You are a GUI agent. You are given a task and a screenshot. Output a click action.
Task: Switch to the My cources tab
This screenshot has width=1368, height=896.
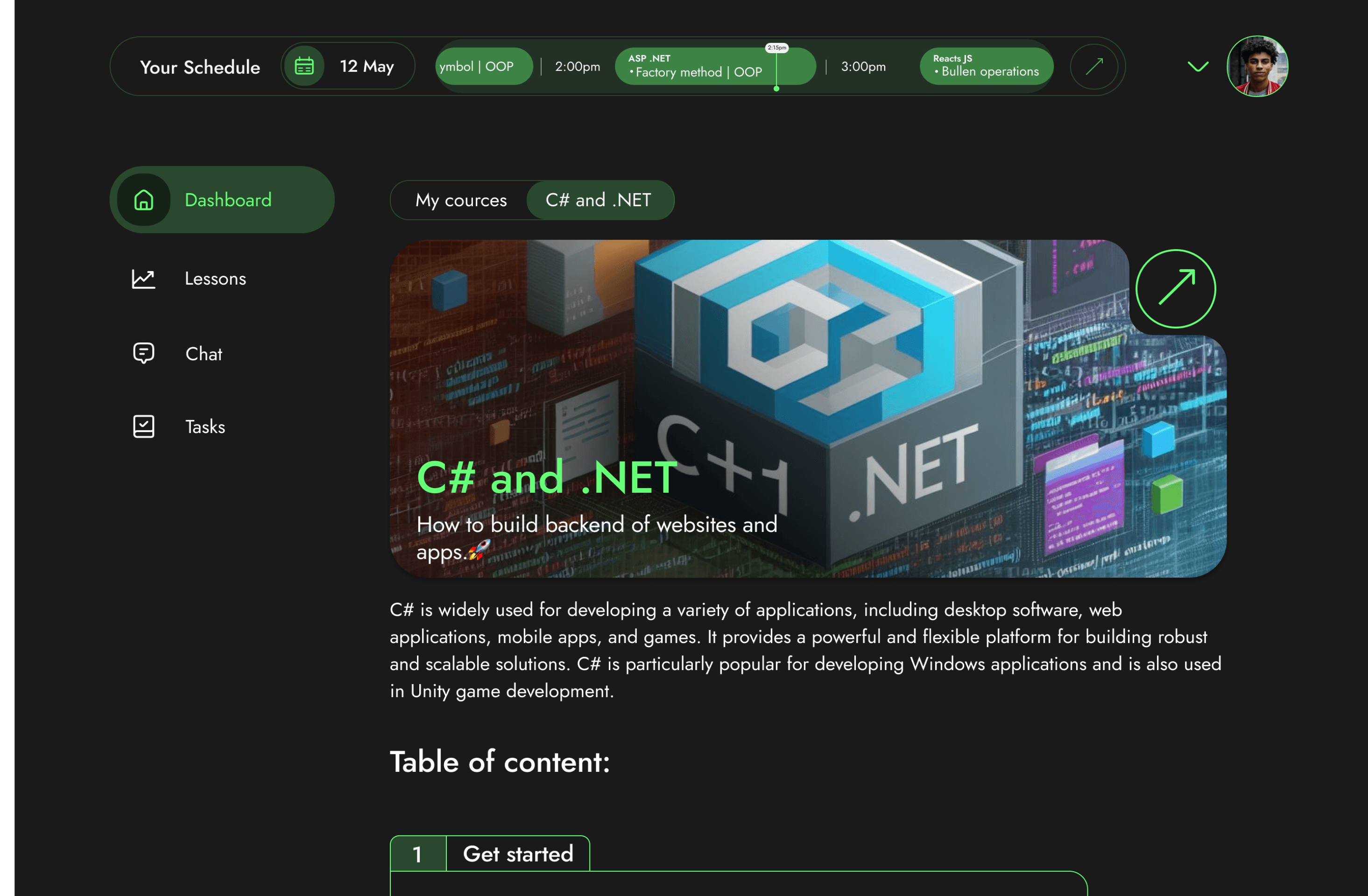pyautogui.click(x=461, y=200)
